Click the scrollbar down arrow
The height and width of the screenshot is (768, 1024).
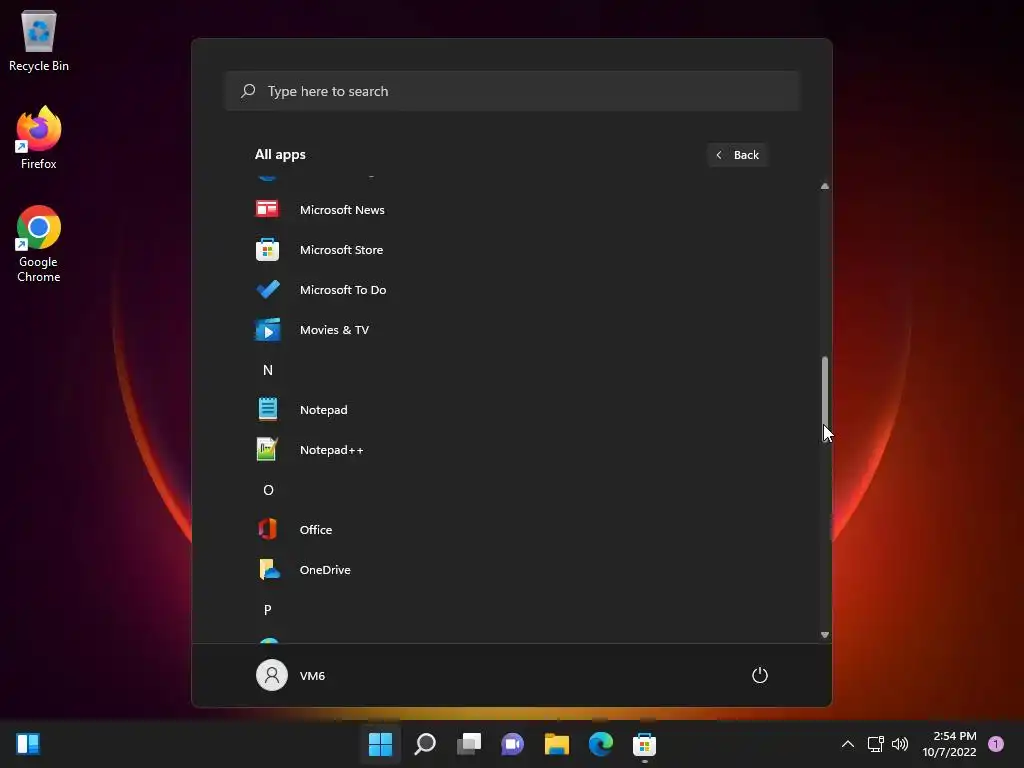[825, 635]
